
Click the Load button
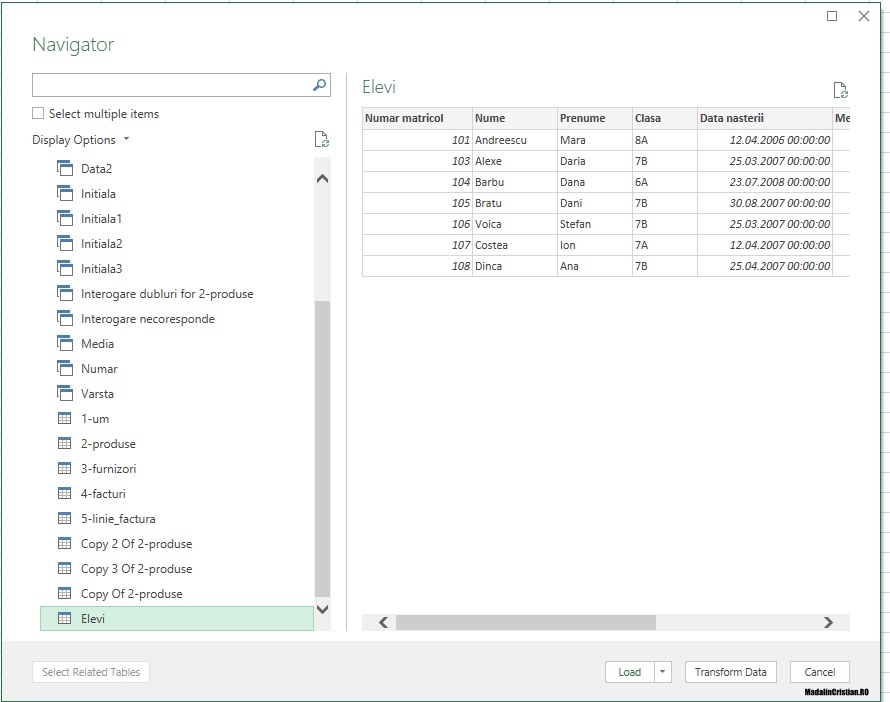tap(631, 672)
